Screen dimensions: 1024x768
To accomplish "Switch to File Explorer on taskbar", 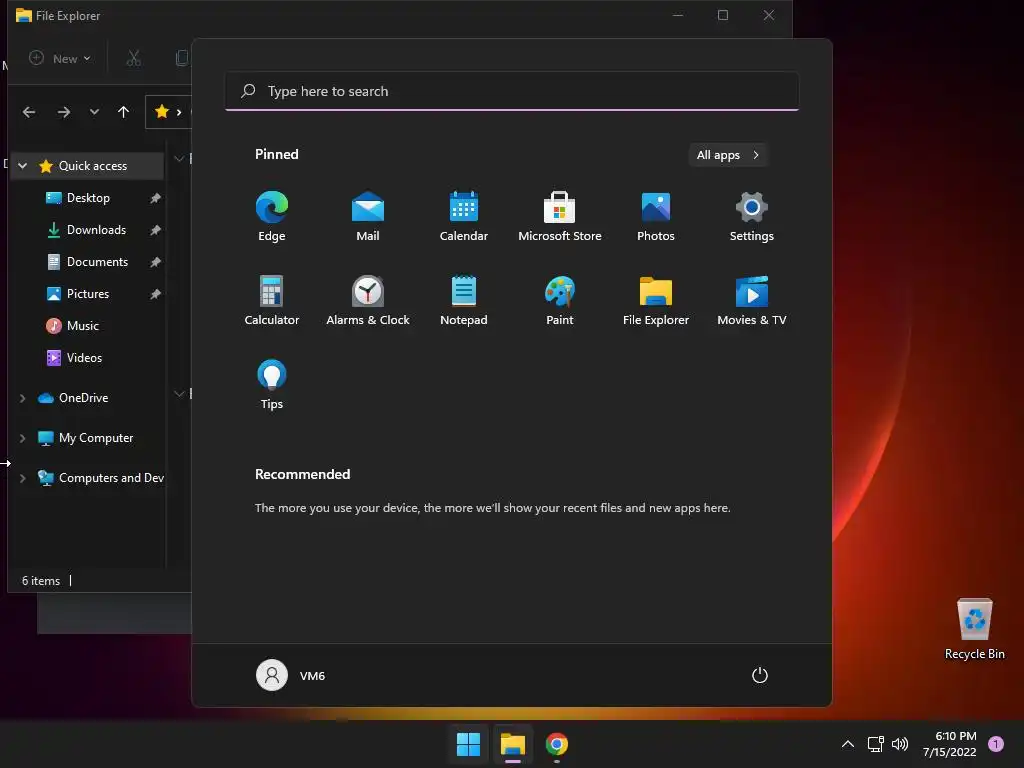I will [513, 744].
